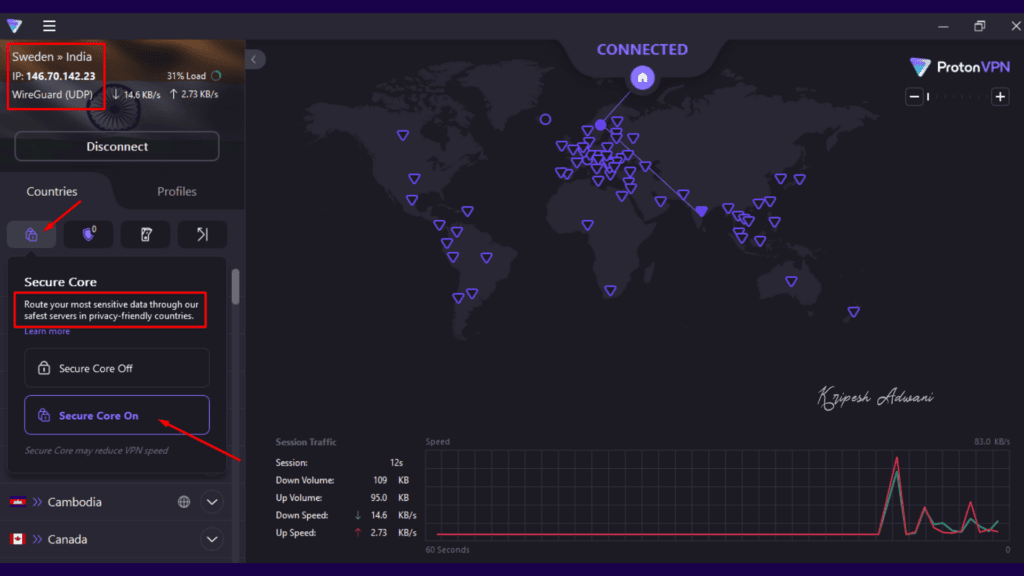Expand the Cambodia server list
This screenshot has width=1024, height=576.
pos(212,501)
